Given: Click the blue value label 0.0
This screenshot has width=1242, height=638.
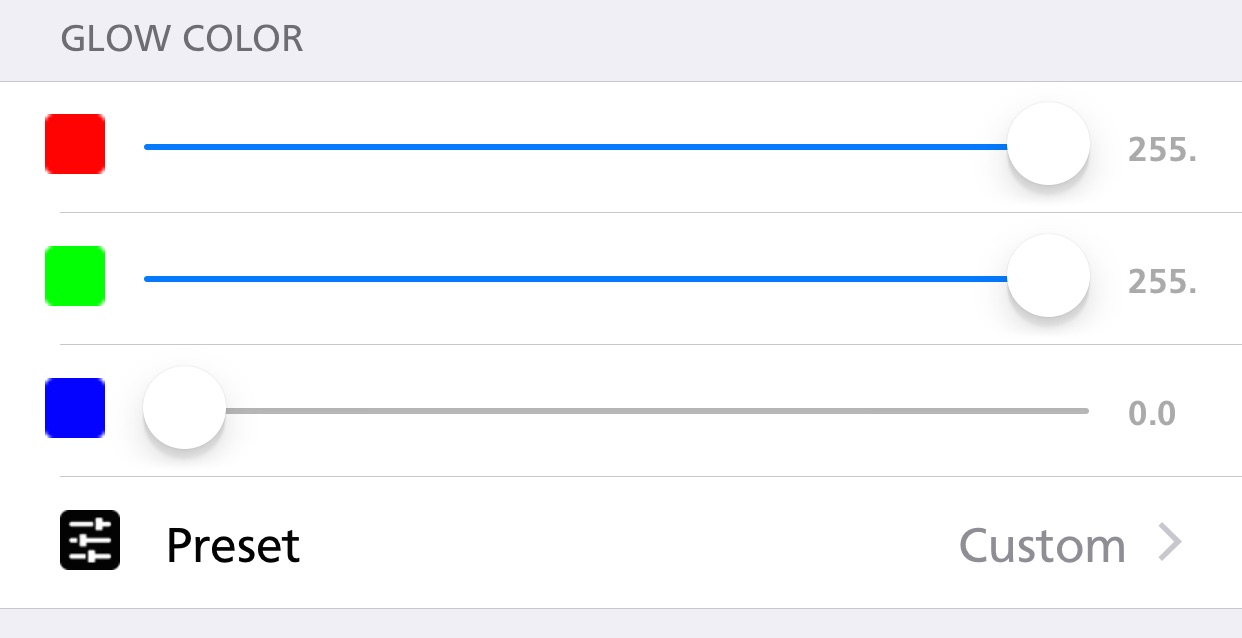Looking at the screenshot, I should (1152, 414).
